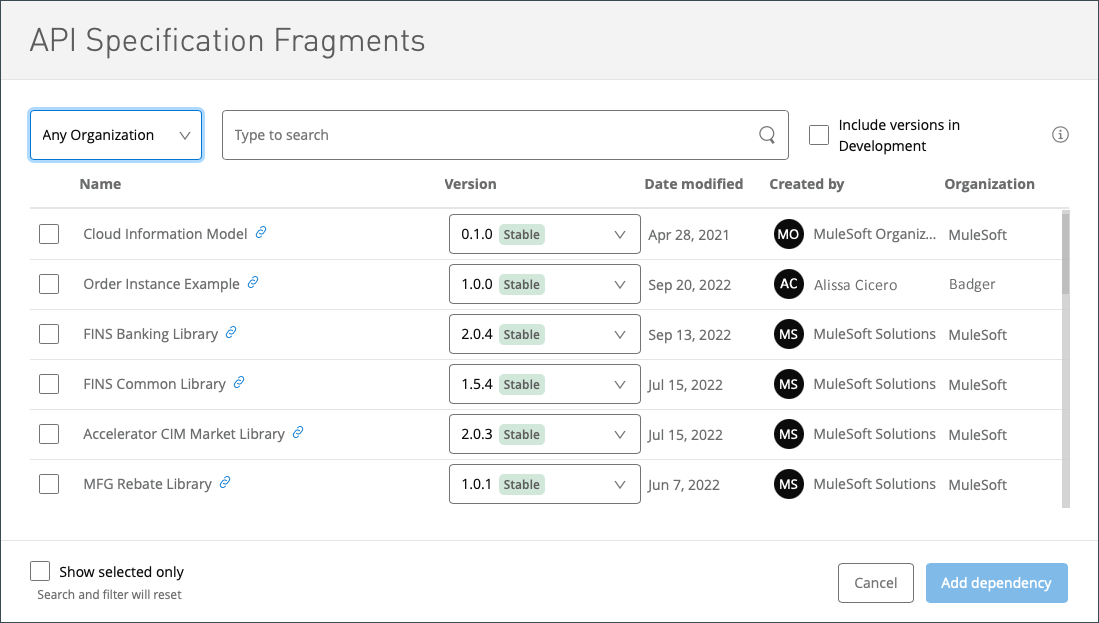Open version 1.0.1 dropdown for MFG Rebate Library

click(x=545, y=484)
